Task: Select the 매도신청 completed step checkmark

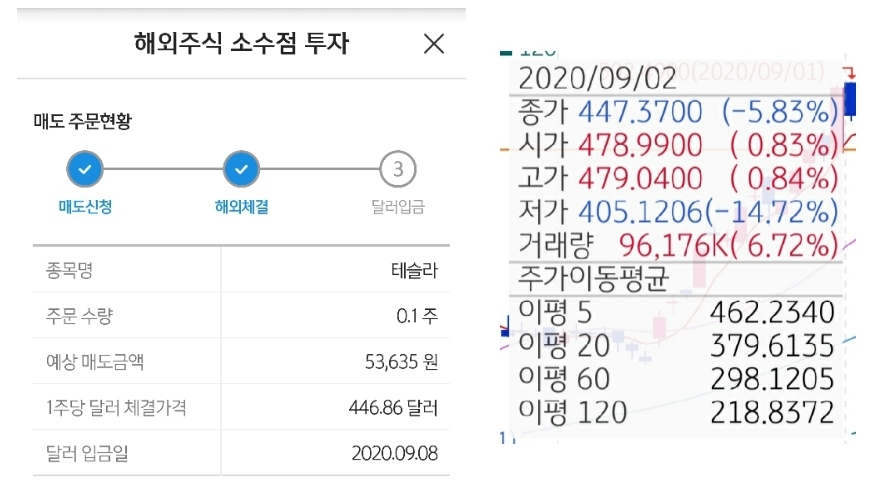Action: tap(85, 169)
